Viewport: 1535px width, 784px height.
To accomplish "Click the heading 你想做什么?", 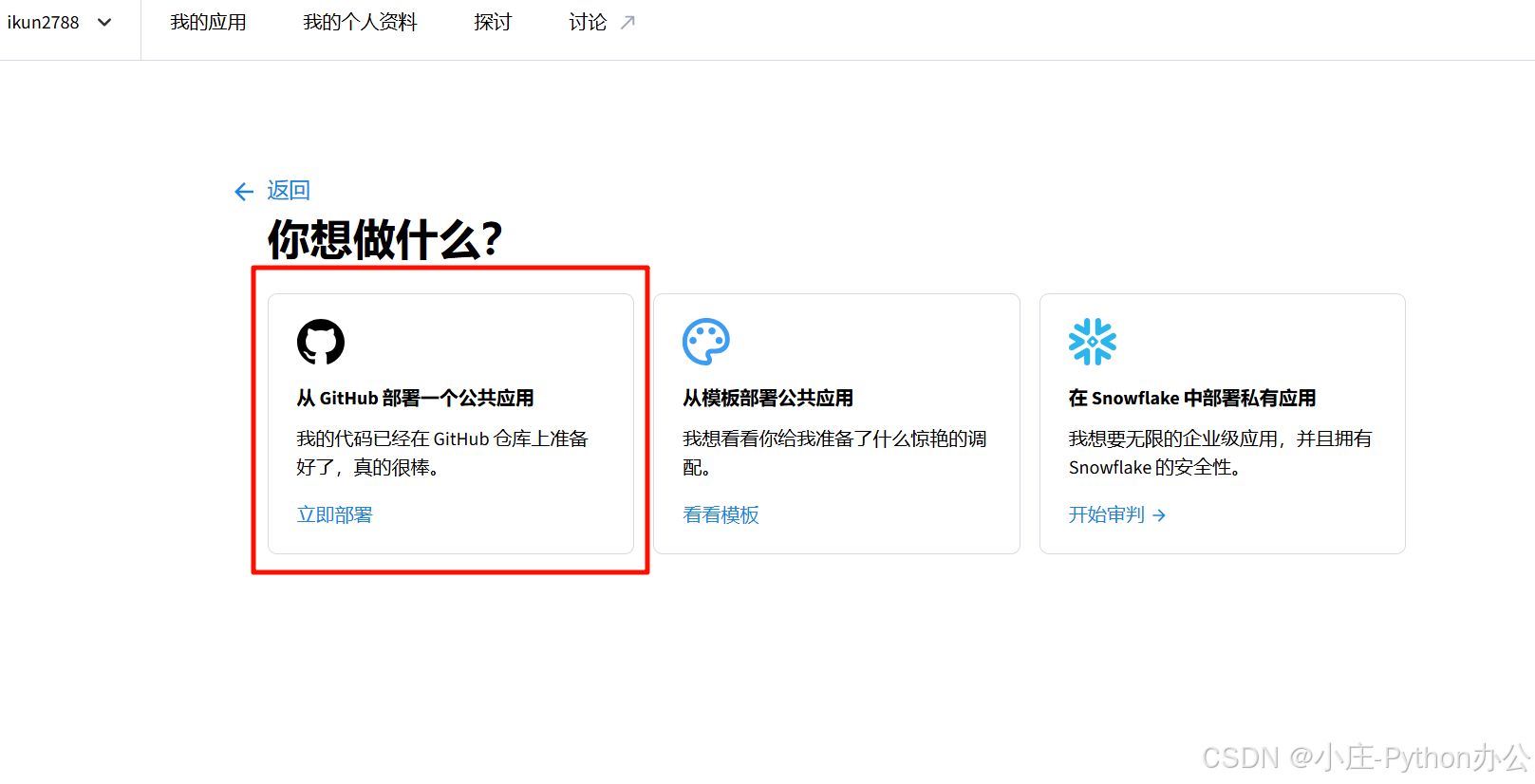I will coord(385,239).
